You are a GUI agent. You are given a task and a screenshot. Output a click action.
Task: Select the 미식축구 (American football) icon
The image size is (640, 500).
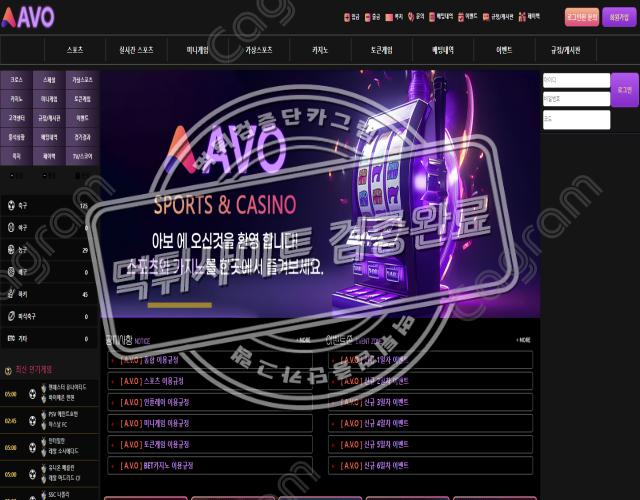[10, 316]
